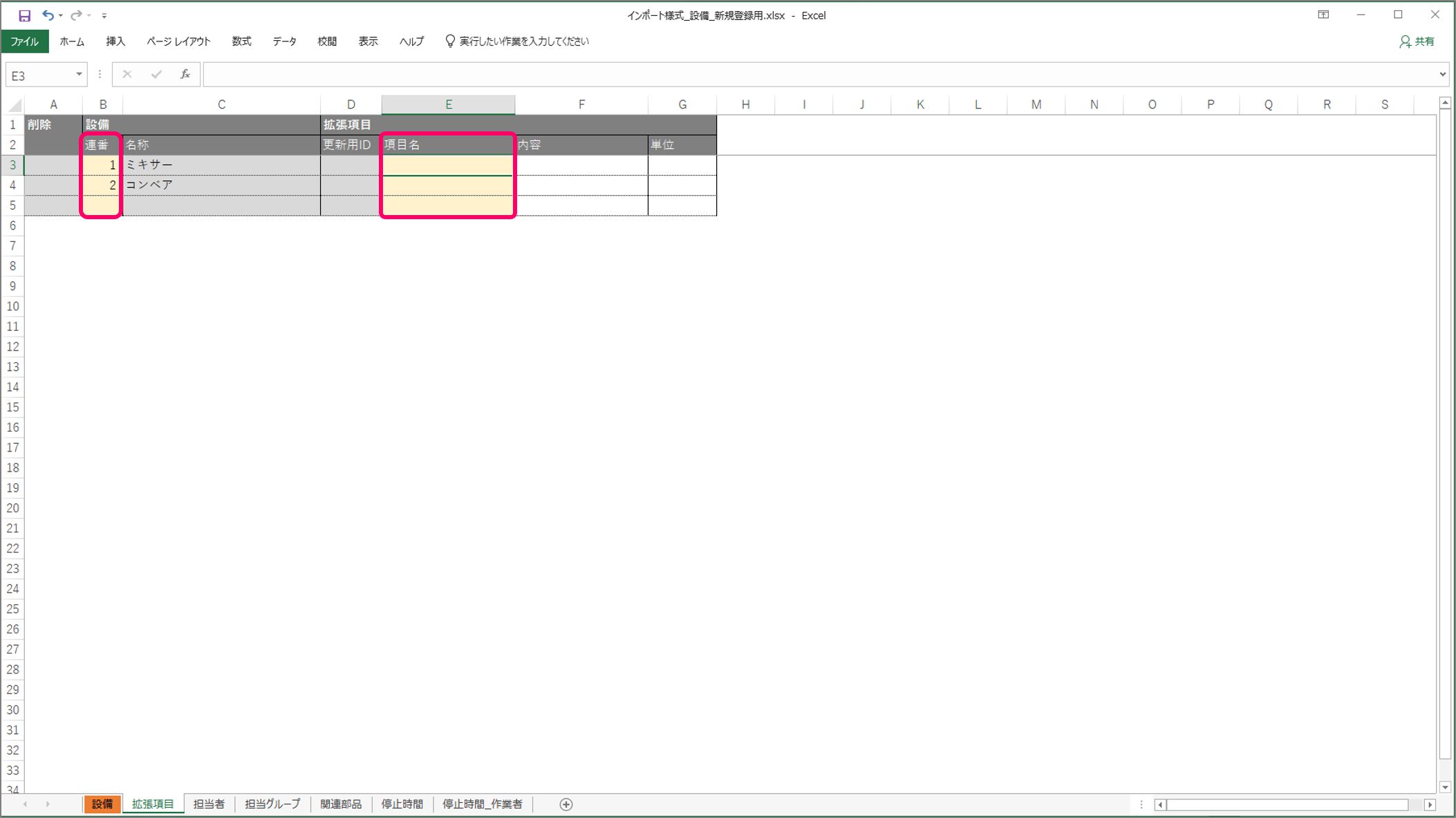Image resolution: width=1456 pixels, height=818 pixels.
Task: Click the Insert Function fx icon
Action: pyautogui.click(x=185, y=75)
